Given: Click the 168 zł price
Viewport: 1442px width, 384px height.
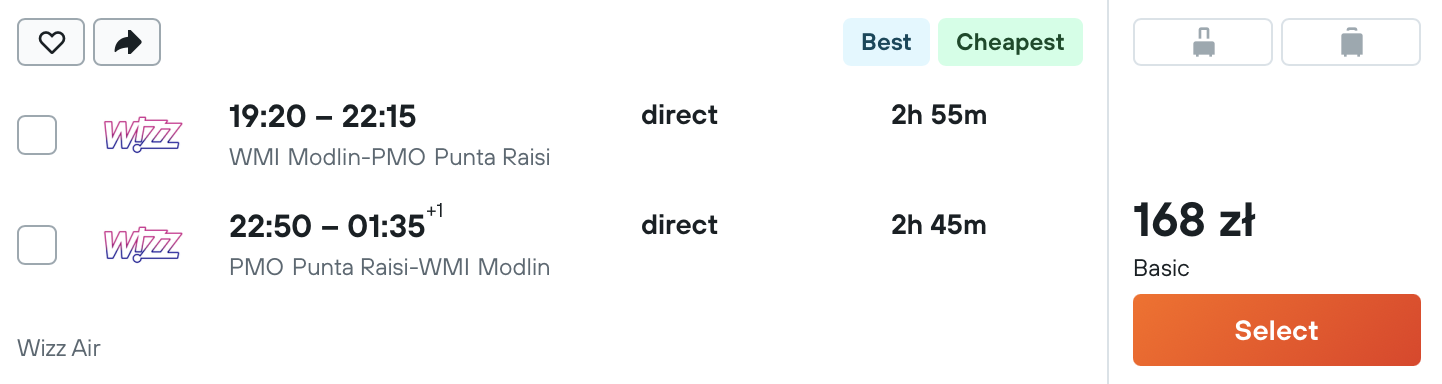Looking at the screenshot, I should [x=1194, y=221].
